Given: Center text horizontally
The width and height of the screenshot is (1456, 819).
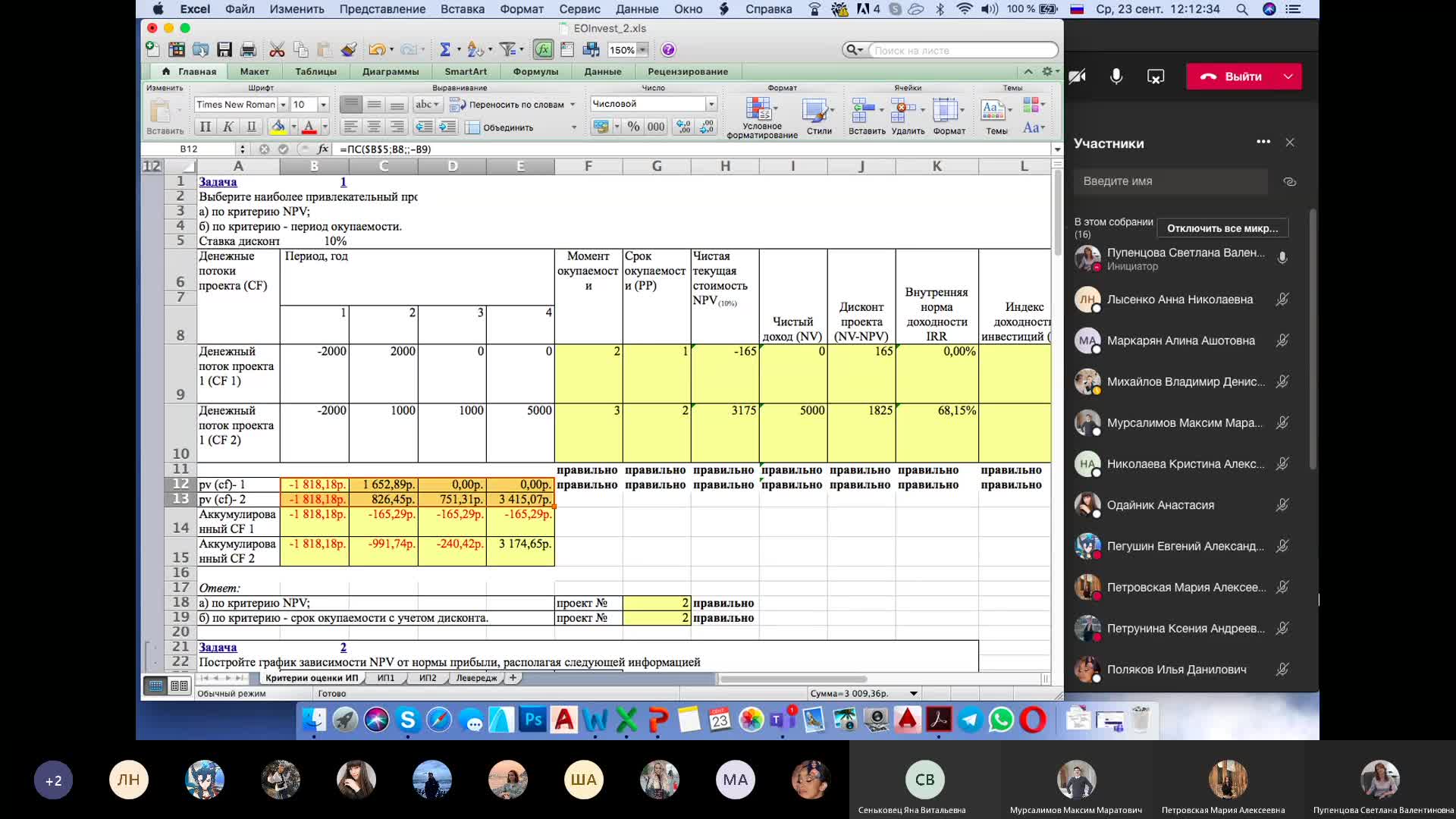Looking at the screenshot, I should [x=373, y=127].
